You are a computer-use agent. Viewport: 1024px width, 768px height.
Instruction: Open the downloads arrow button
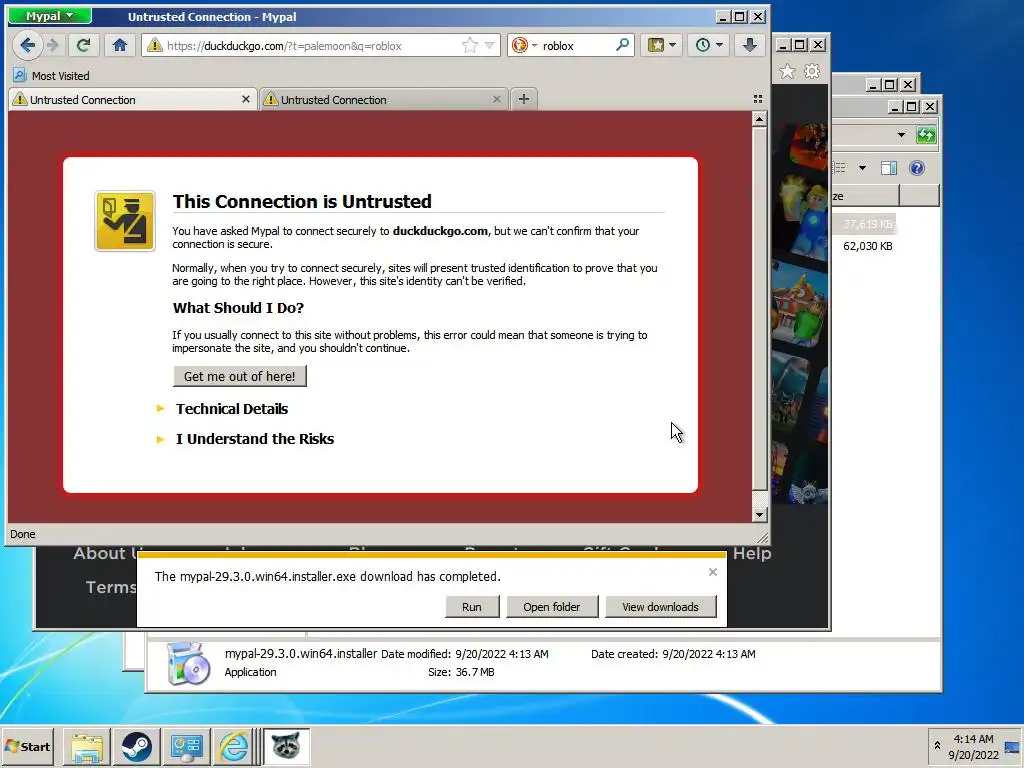[750, 45]
